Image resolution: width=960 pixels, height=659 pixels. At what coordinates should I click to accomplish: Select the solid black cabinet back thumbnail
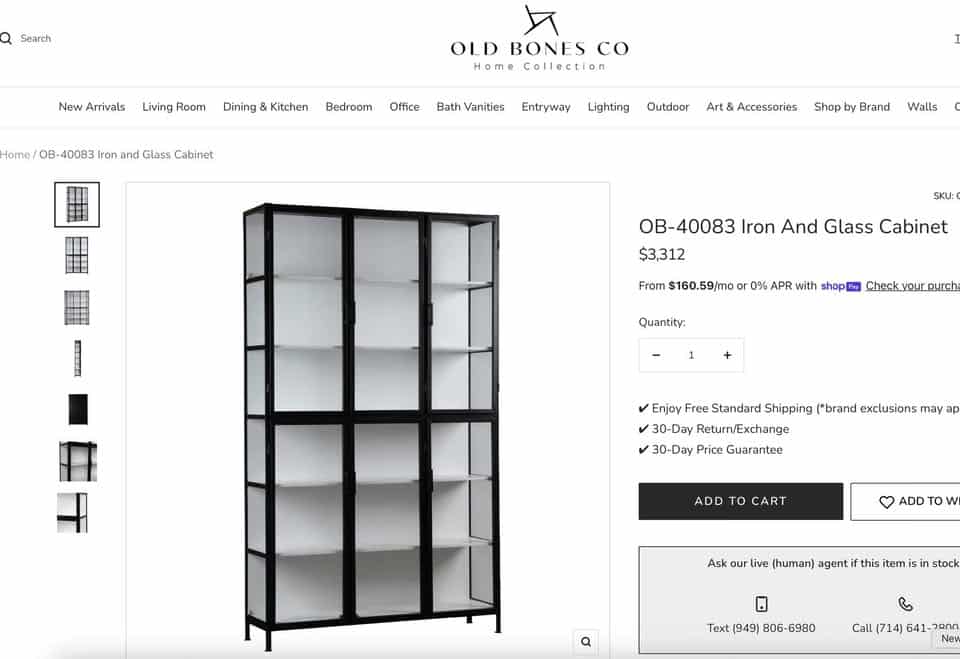(x=78, y=409)
